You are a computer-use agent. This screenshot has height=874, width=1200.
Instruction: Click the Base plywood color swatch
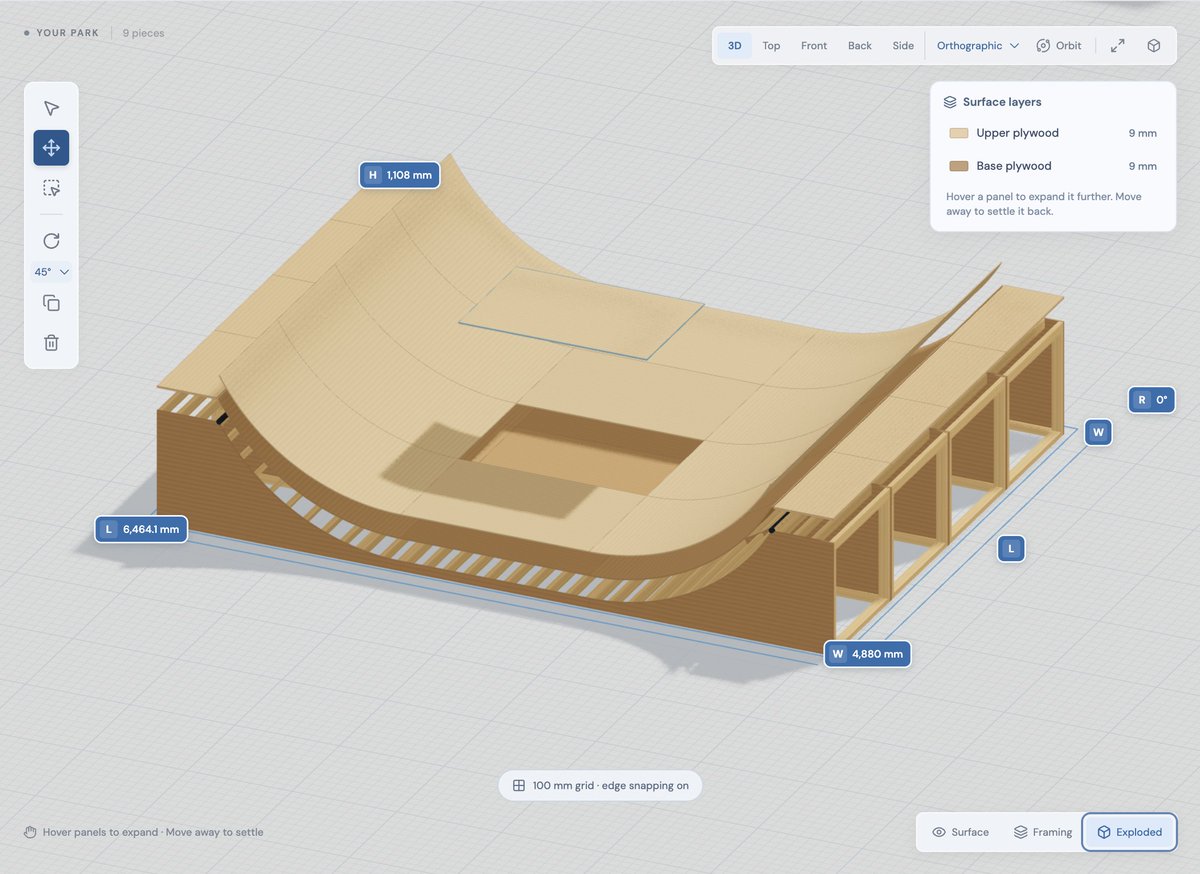coord(958,166)
